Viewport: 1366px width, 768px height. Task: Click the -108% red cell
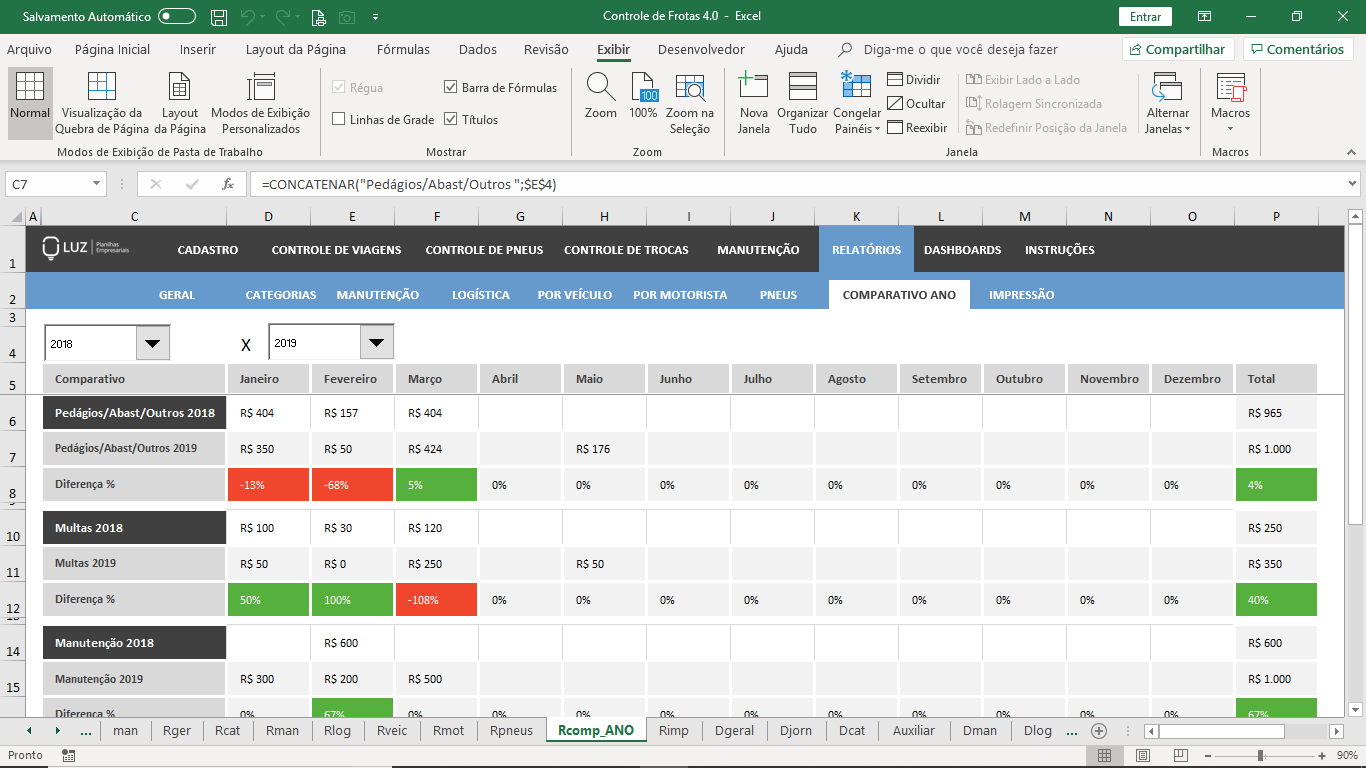[437, 600]
